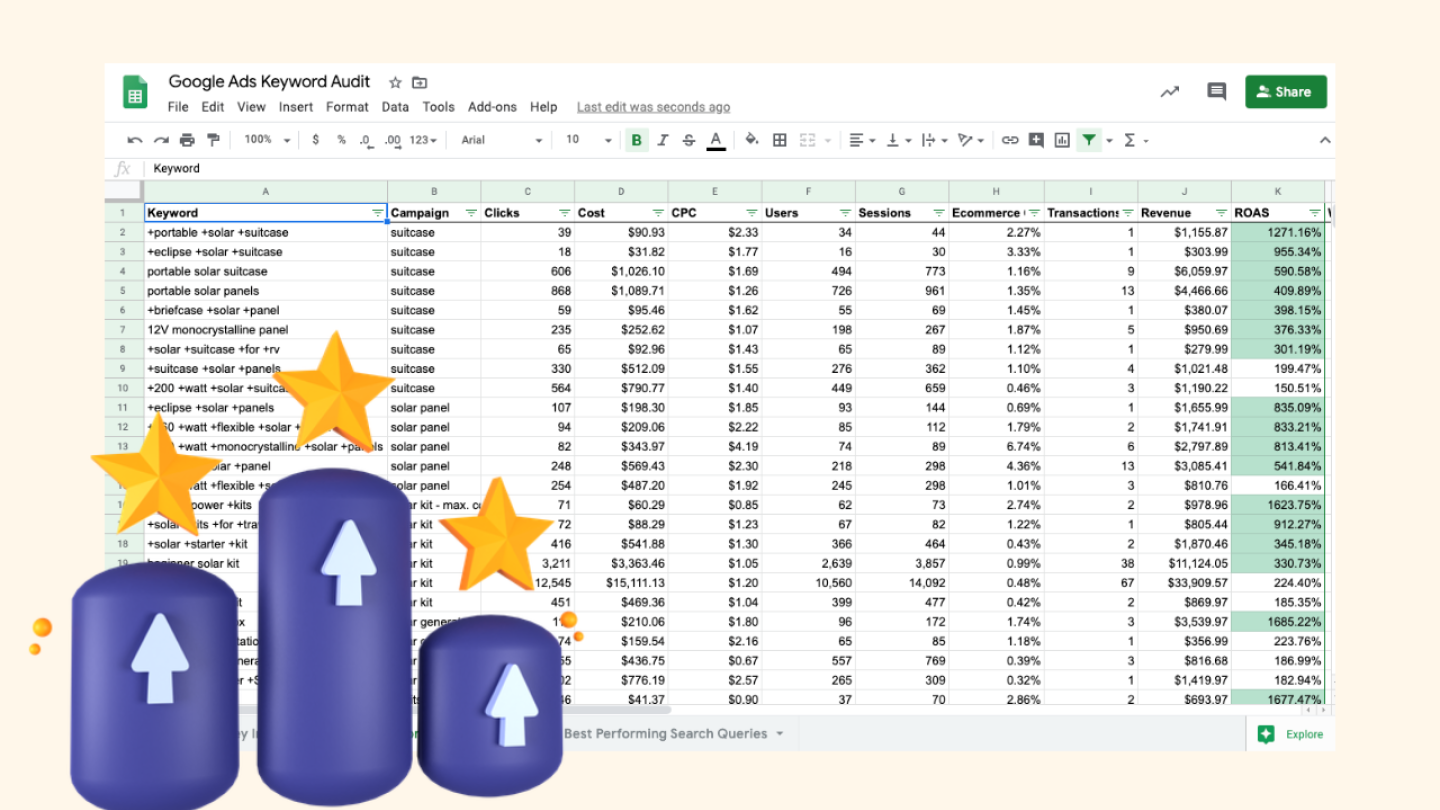The width and height of the screenshot is (1440, 810).
Task: Toggle the filter funnel icon
Action: [x=1089, y=140]
